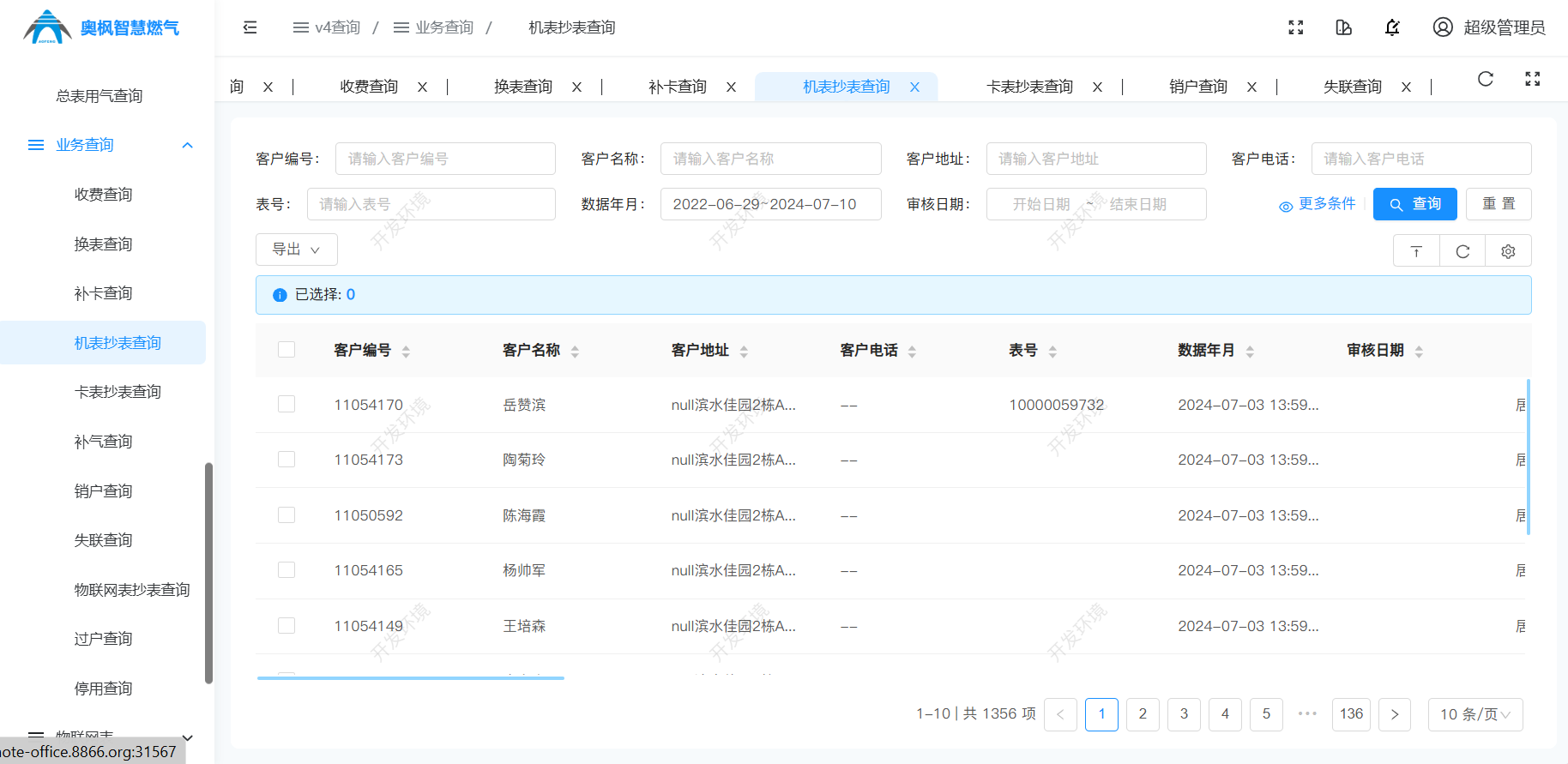The height and width of the screenshot is (764, 1568).
Task: Open the notification bell icon
Action: (x=1392, y=27)
